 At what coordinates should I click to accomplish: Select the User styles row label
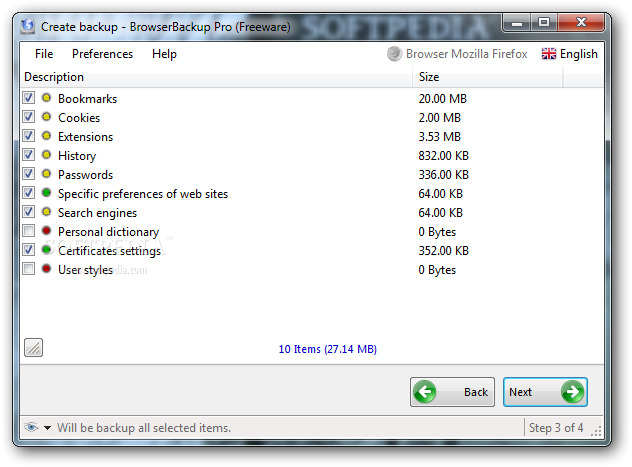point(85,270)
